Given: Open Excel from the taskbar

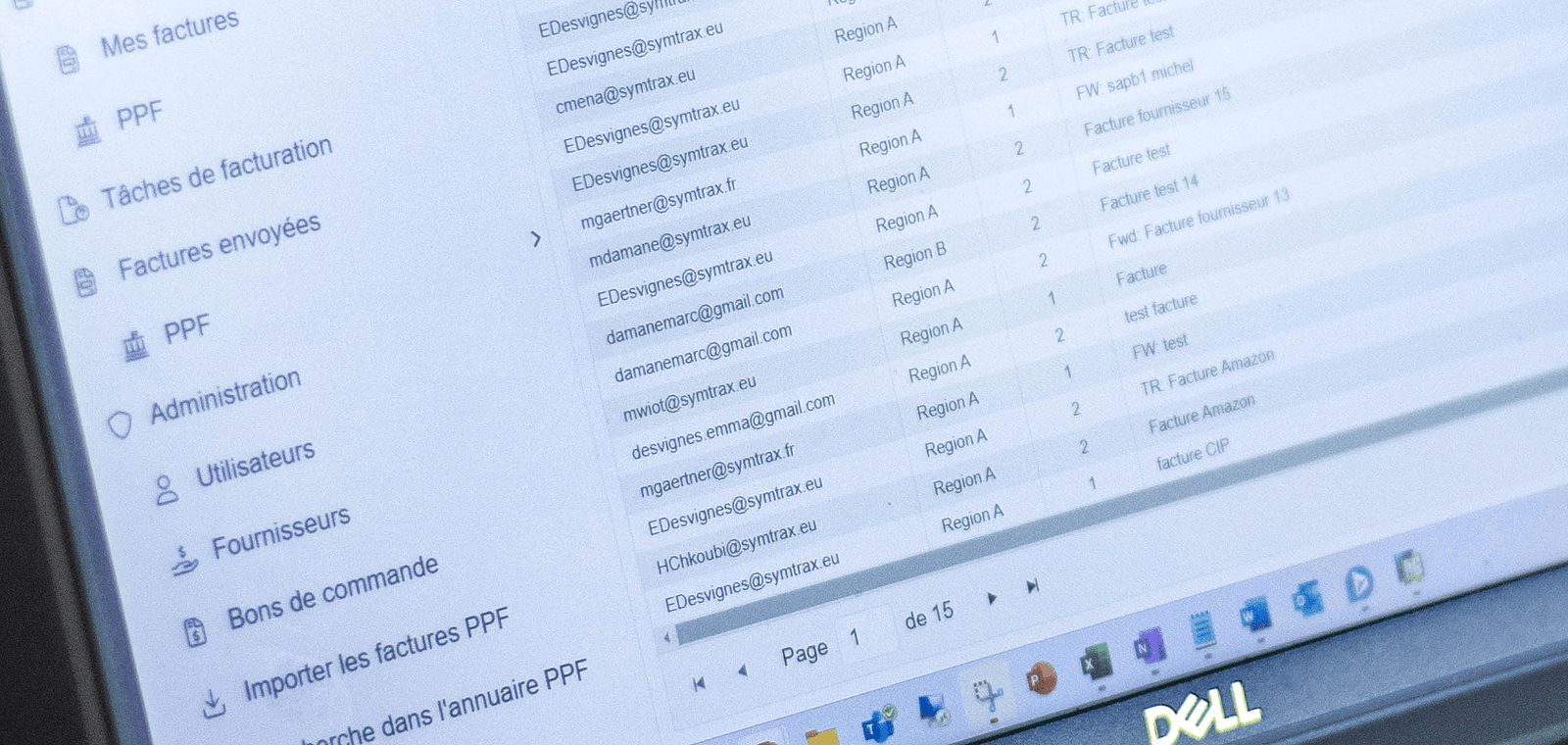Looking at the screenshot, I should tap(1094, 664).
